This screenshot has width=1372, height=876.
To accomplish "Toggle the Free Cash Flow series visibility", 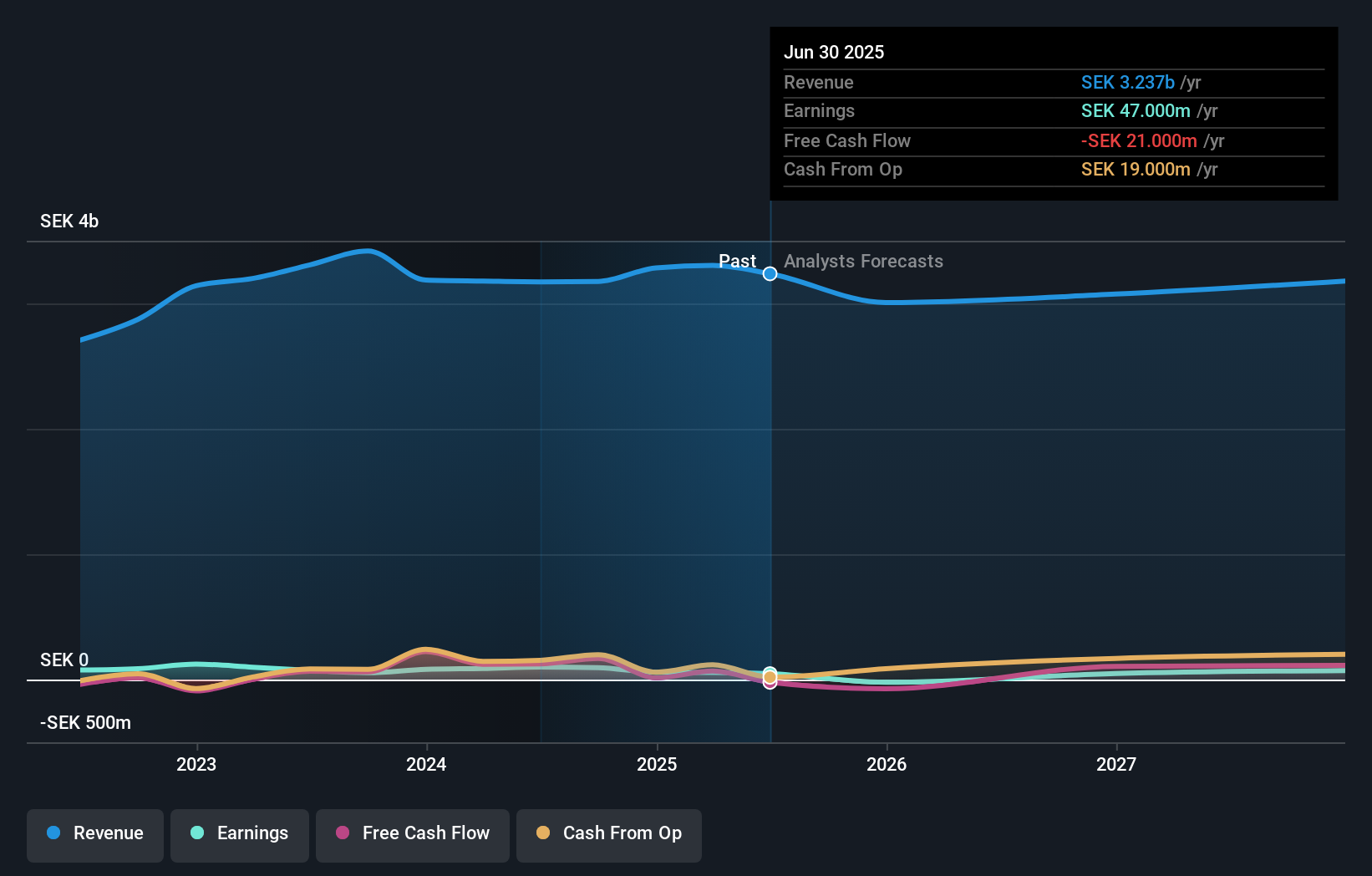I will click(x=412, y=835).
